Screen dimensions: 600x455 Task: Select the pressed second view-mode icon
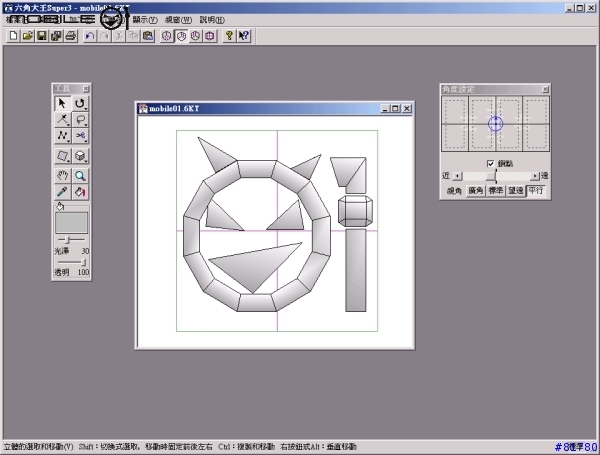tap(181, 36)
